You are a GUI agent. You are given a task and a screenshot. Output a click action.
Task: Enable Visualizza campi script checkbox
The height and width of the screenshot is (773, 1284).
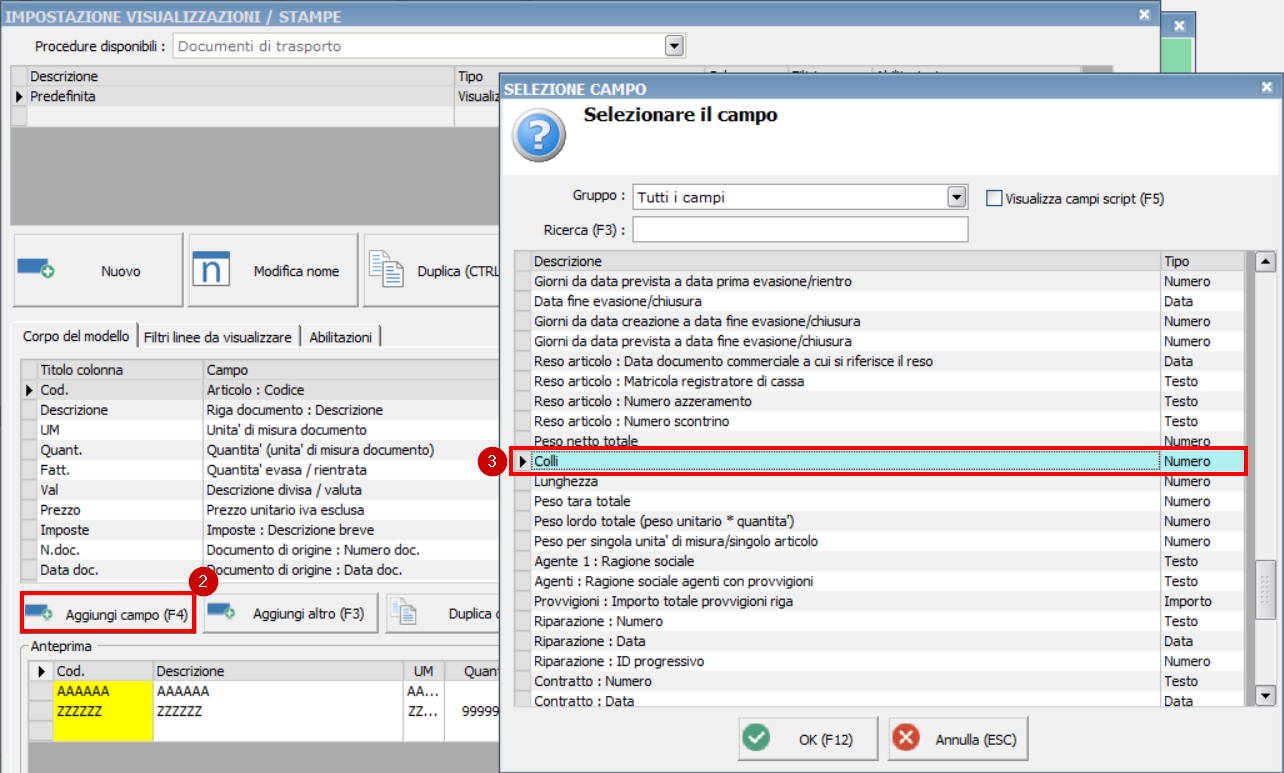tap(994, 198)
